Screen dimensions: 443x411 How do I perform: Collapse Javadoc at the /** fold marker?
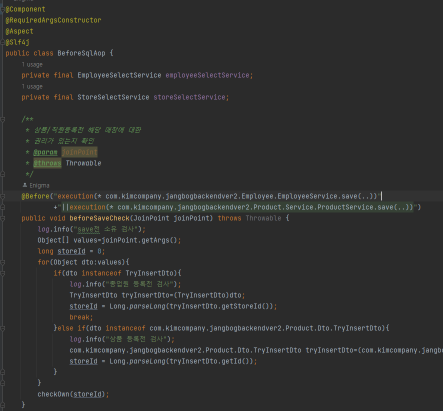(x=2, y=119)
